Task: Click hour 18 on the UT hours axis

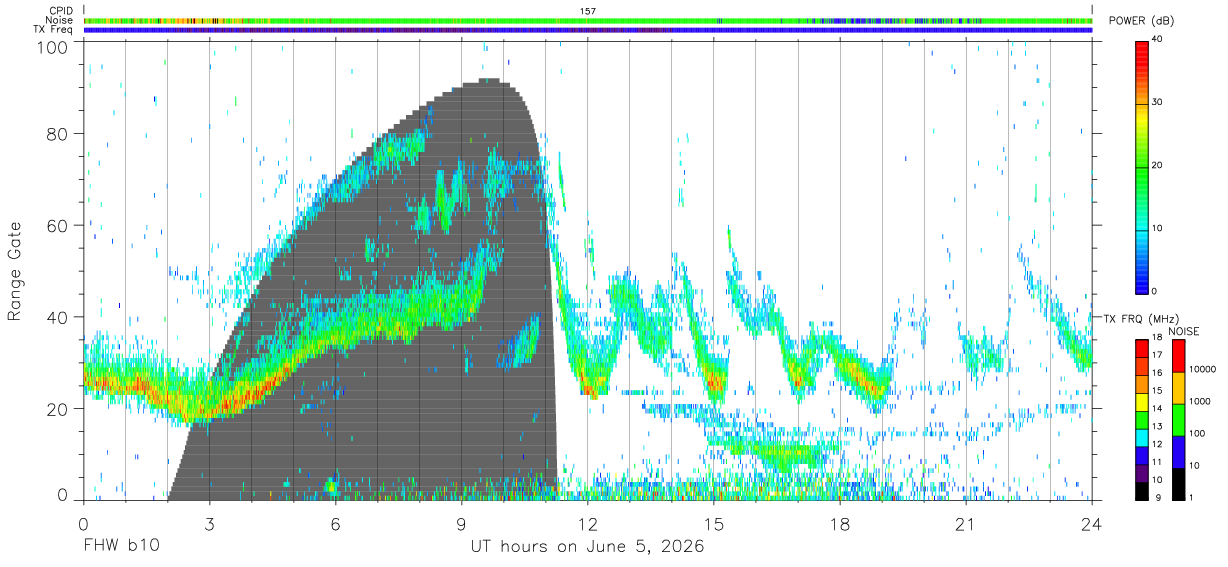Action: tap(840, 524)
